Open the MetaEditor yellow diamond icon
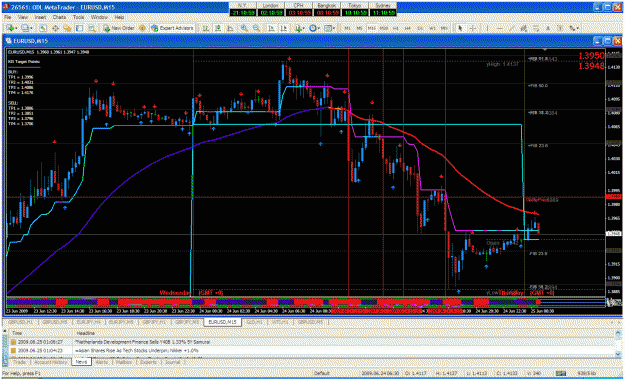 point(142,28)
